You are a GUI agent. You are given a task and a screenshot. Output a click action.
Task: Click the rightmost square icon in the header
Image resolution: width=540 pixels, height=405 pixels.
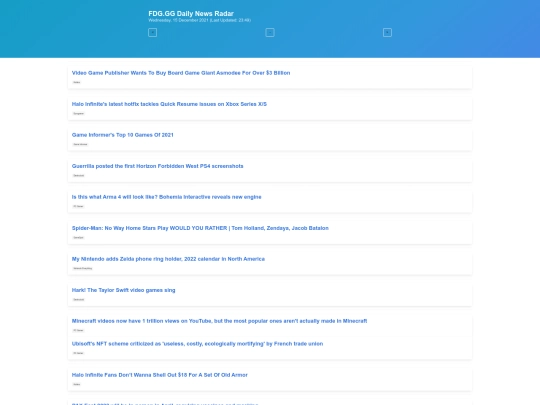point(387,33)
